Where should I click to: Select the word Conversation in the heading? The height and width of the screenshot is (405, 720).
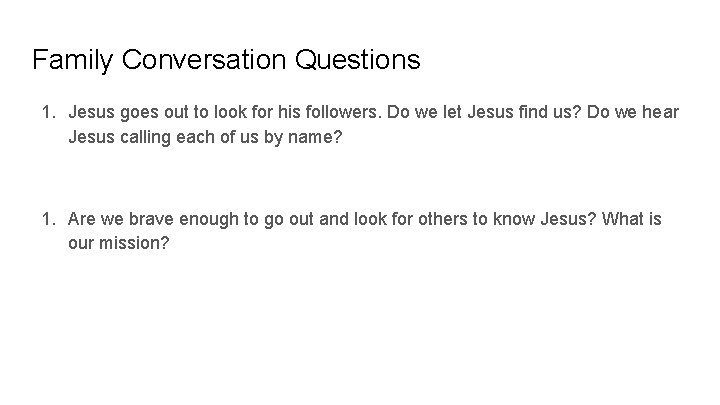[x=204, y=60]
